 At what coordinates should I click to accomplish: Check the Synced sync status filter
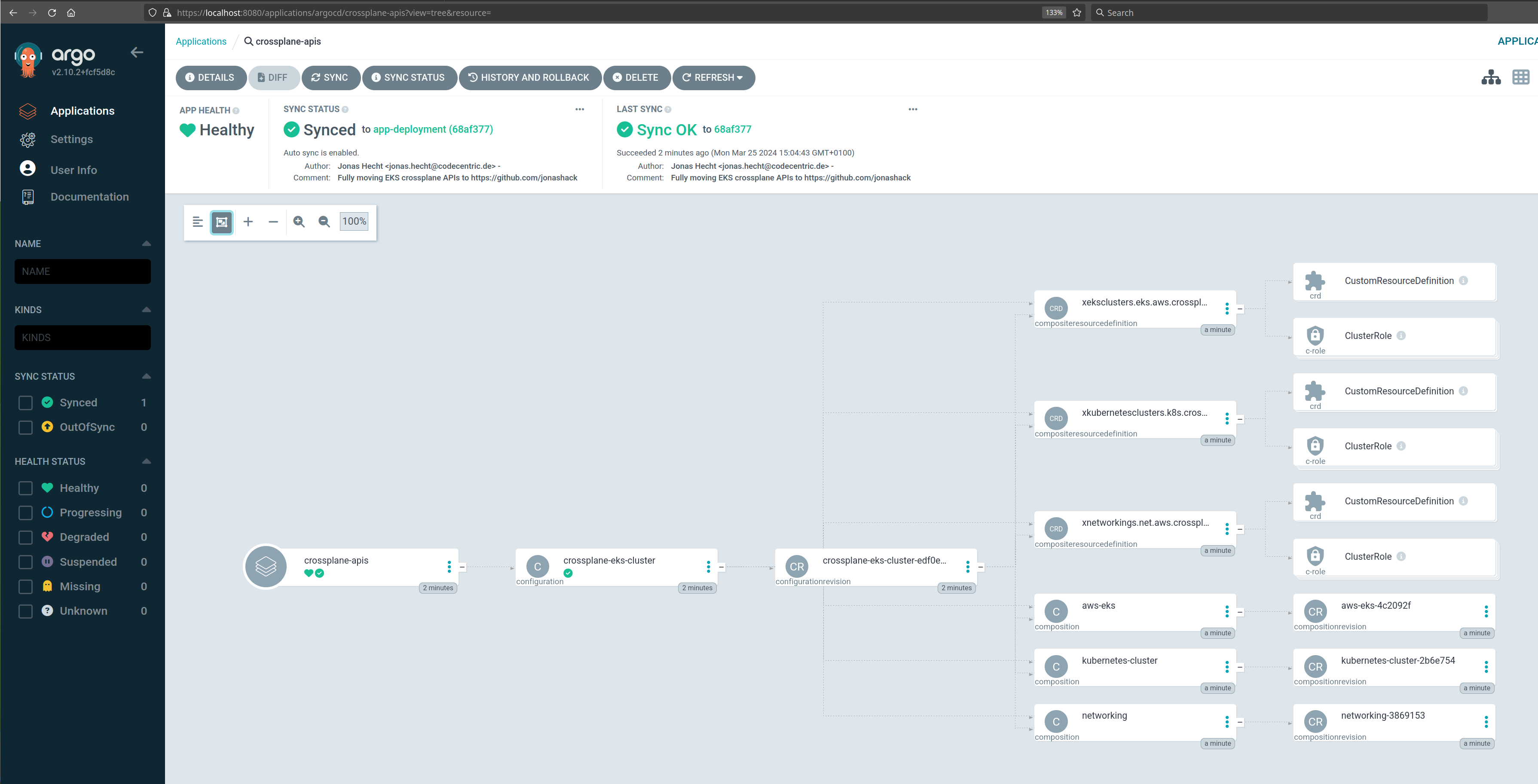tap(26, 403)
